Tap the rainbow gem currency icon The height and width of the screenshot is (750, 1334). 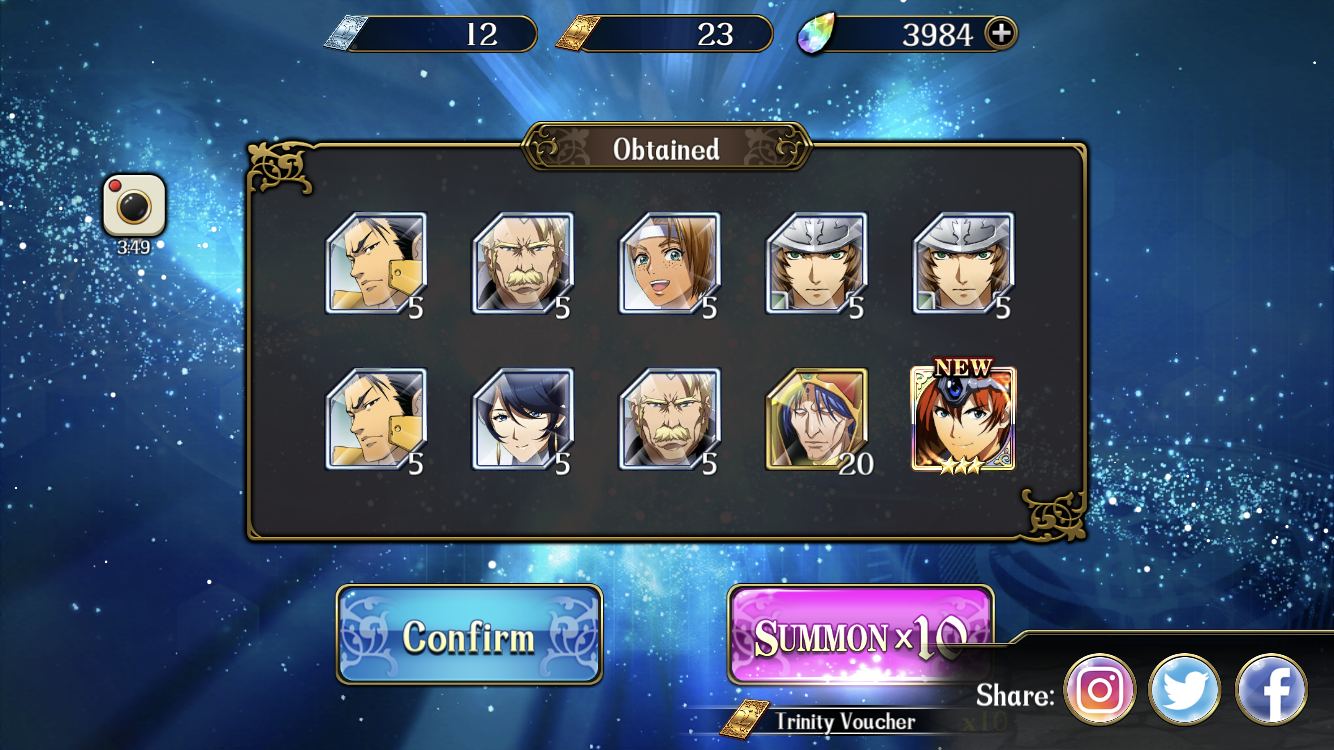coord(817,35)
